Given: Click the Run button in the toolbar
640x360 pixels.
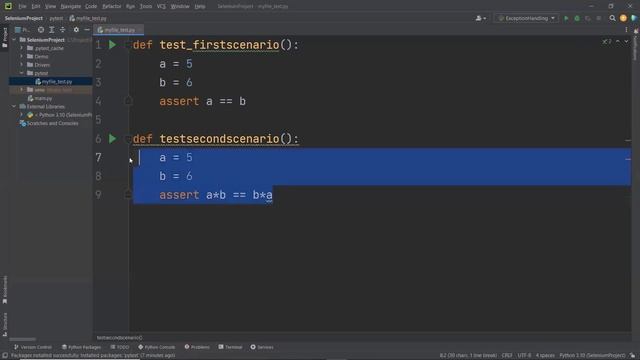Looking at the screenshot, I should tap(566, 18).
